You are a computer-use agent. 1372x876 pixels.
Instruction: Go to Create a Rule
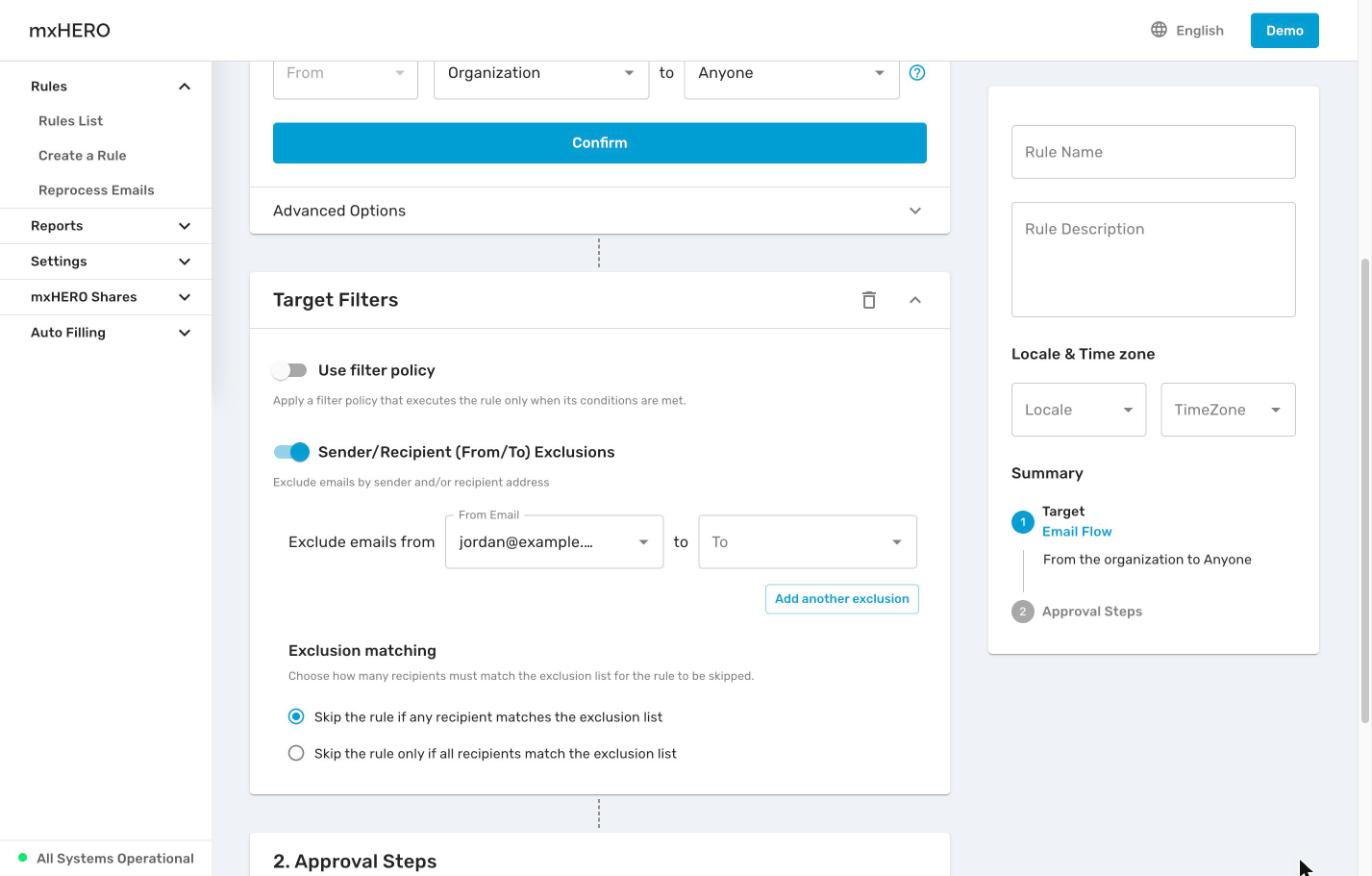82,156
